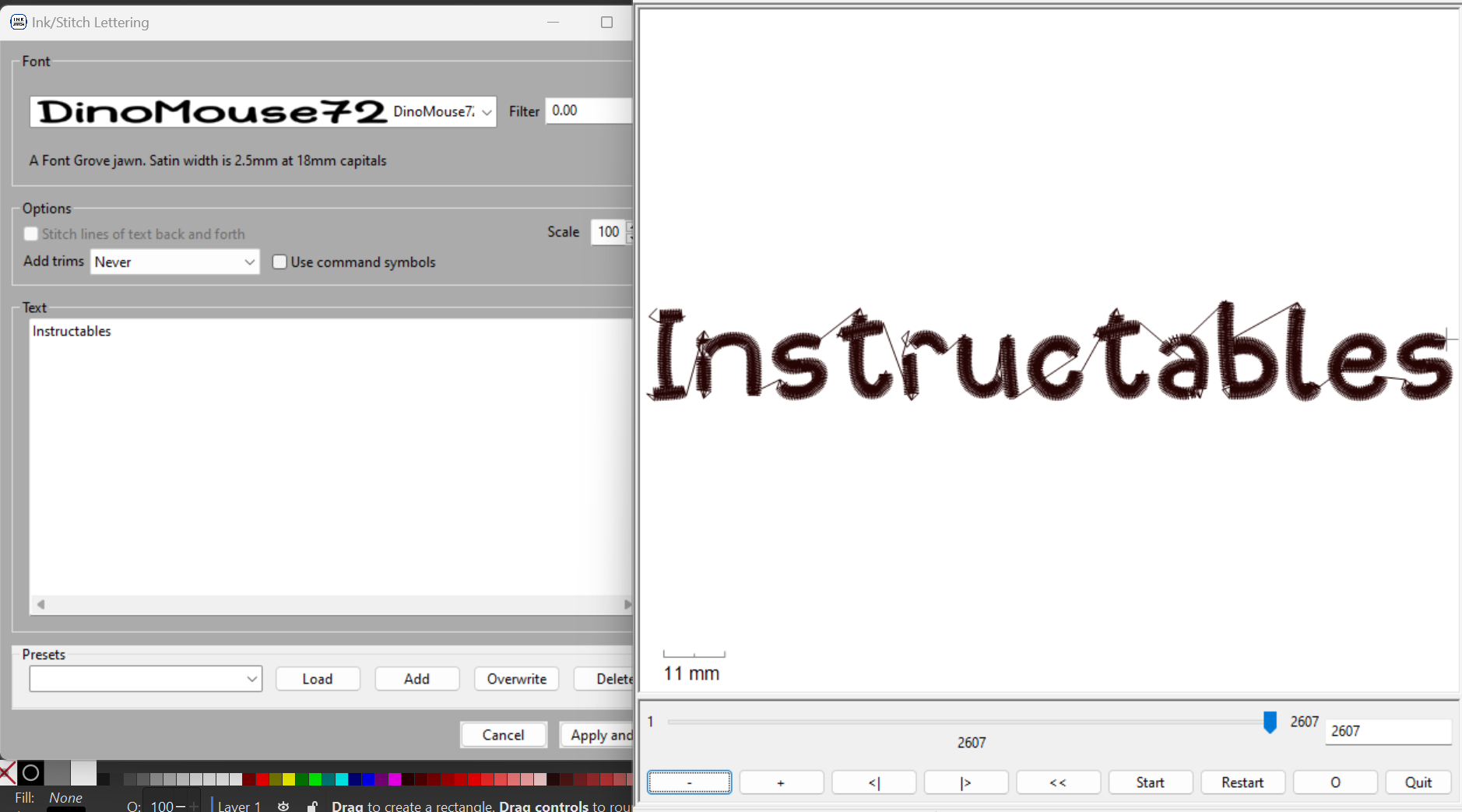Click the Delete preset button

click(x=604, y=679)
